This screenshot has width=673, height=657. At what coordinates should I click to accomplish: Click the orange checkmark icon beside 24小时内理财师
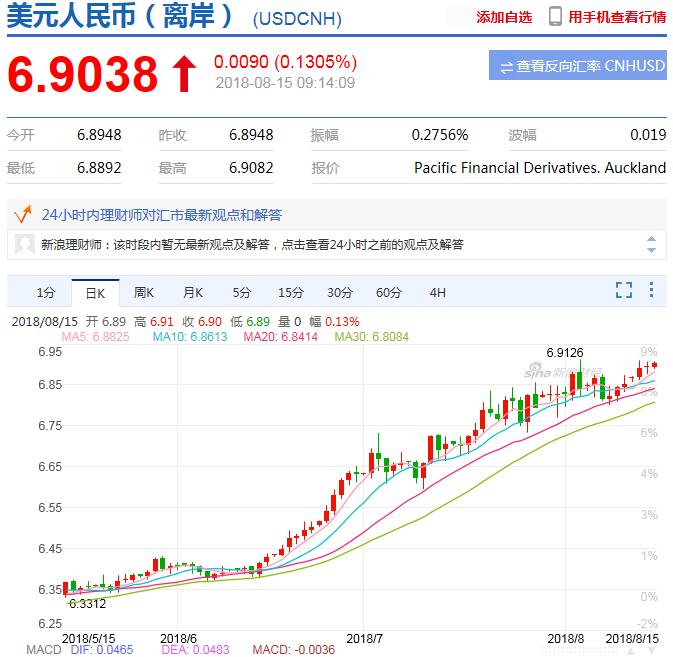pyautogui.click(x=20, y=215)
